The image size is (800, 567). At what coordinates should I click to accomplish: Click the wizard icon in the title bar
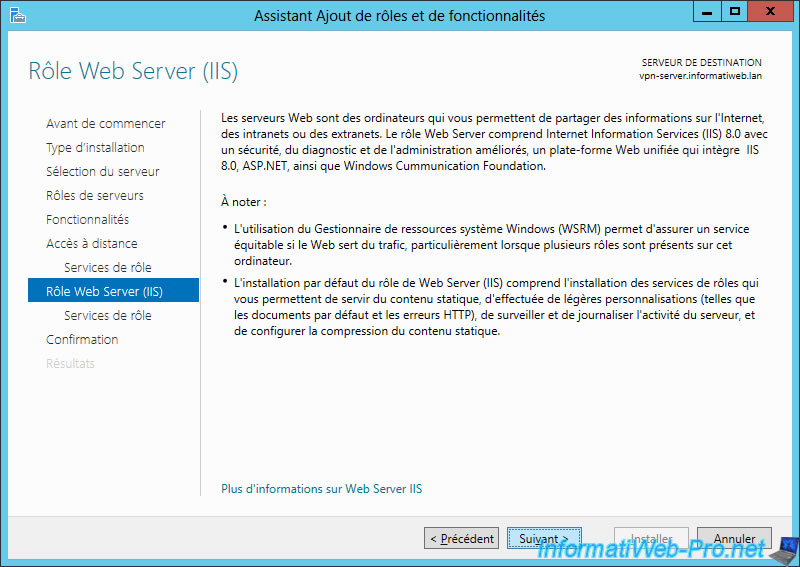[x=17, y=16]
